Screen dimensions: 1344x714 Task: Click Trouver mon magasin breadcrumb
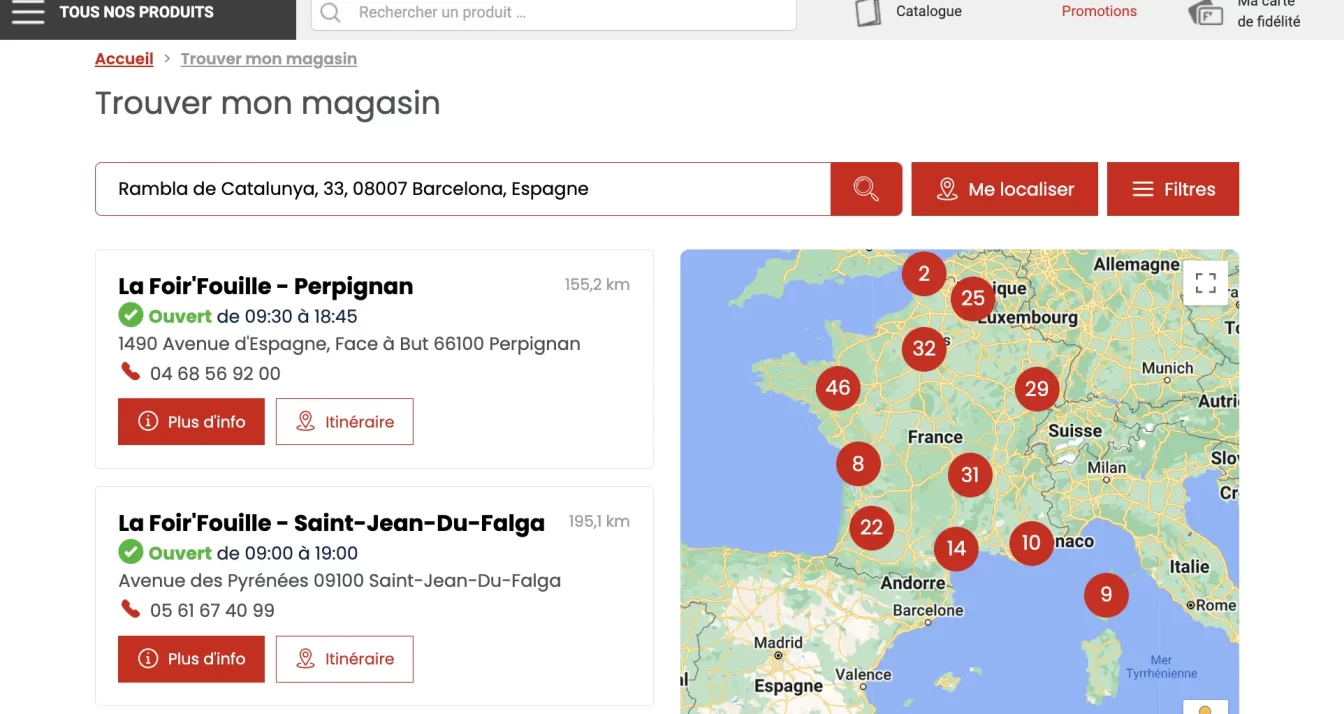click(268, 59)
